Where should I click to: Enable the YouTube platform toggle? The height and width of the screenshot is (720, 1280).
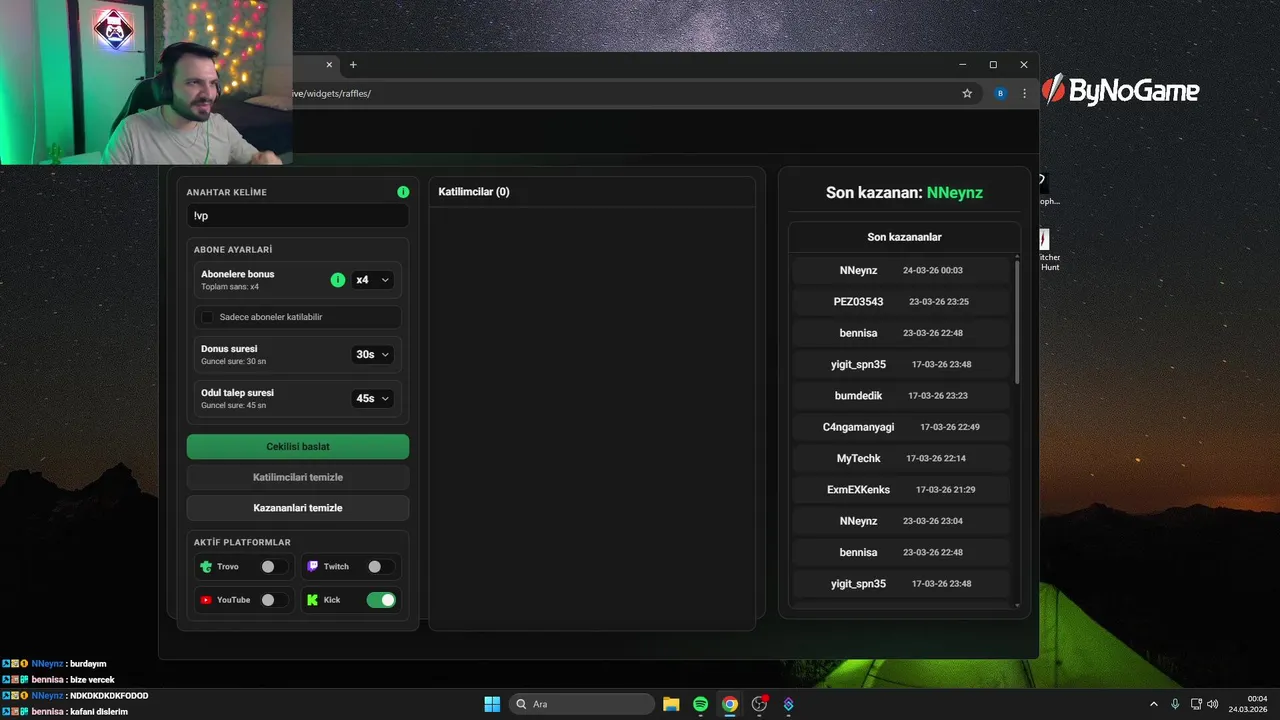(x=273, y=600)
